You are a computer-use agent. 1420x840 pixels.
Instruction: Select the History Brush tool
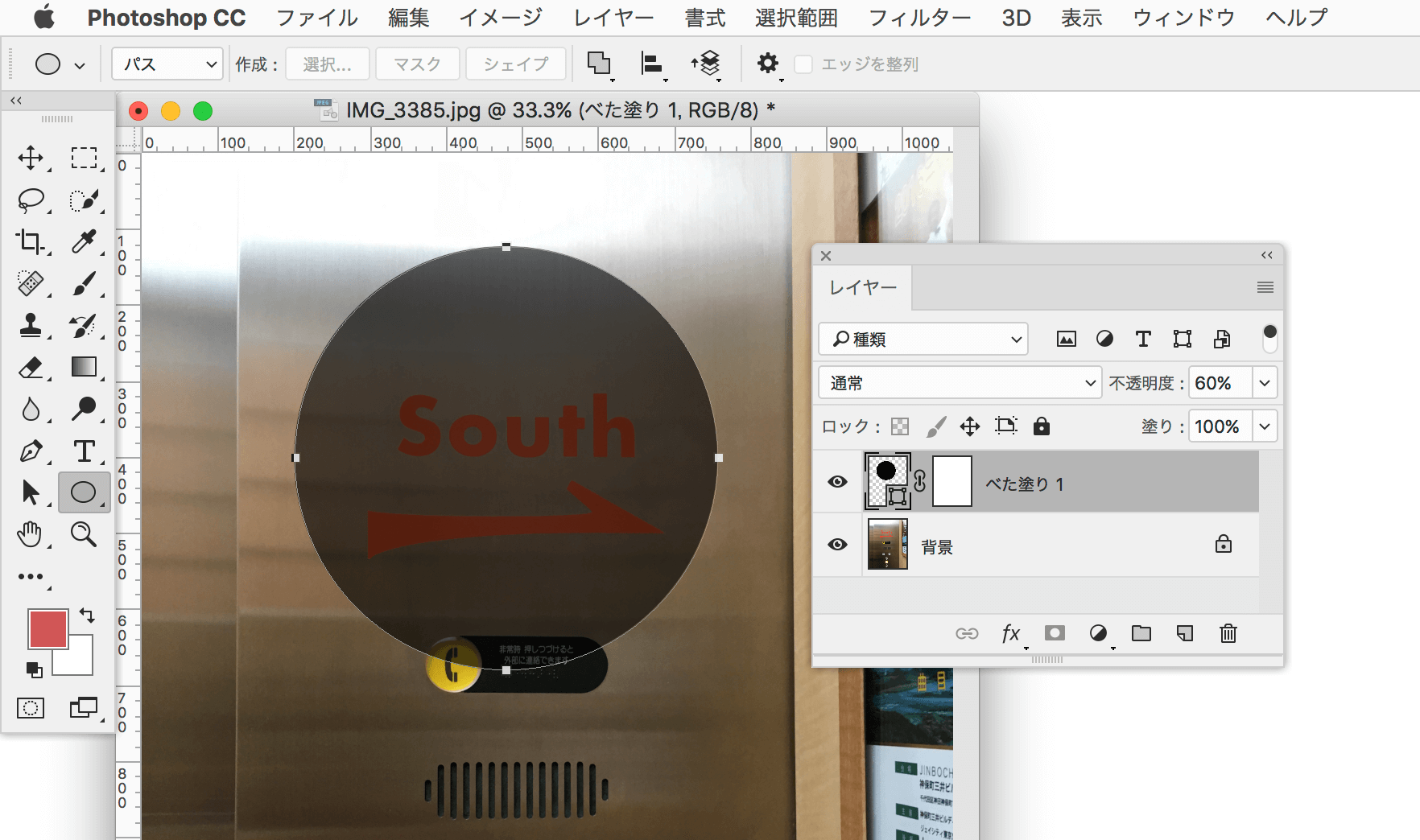(84, 325)
